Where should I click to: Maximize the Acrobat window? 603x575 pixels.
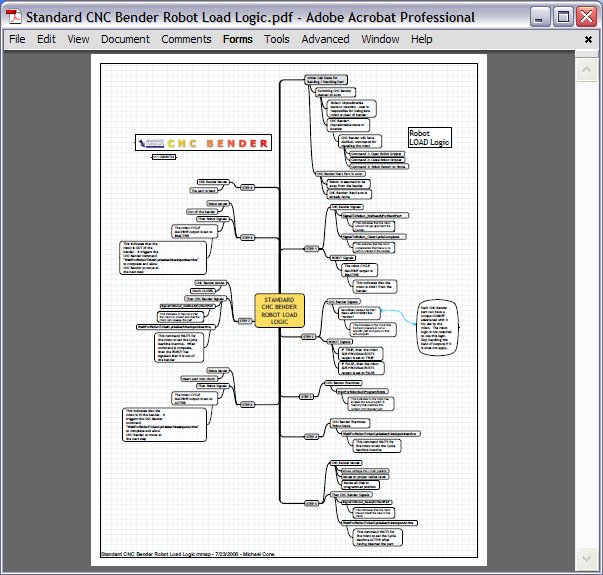[563, 16]
